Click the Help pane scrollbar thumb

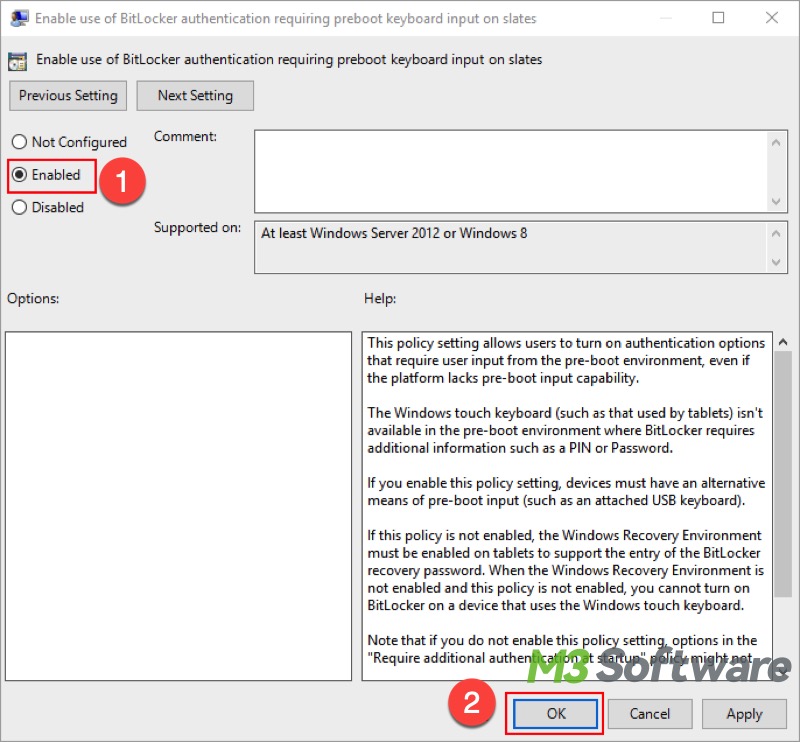tap(783, 474)
